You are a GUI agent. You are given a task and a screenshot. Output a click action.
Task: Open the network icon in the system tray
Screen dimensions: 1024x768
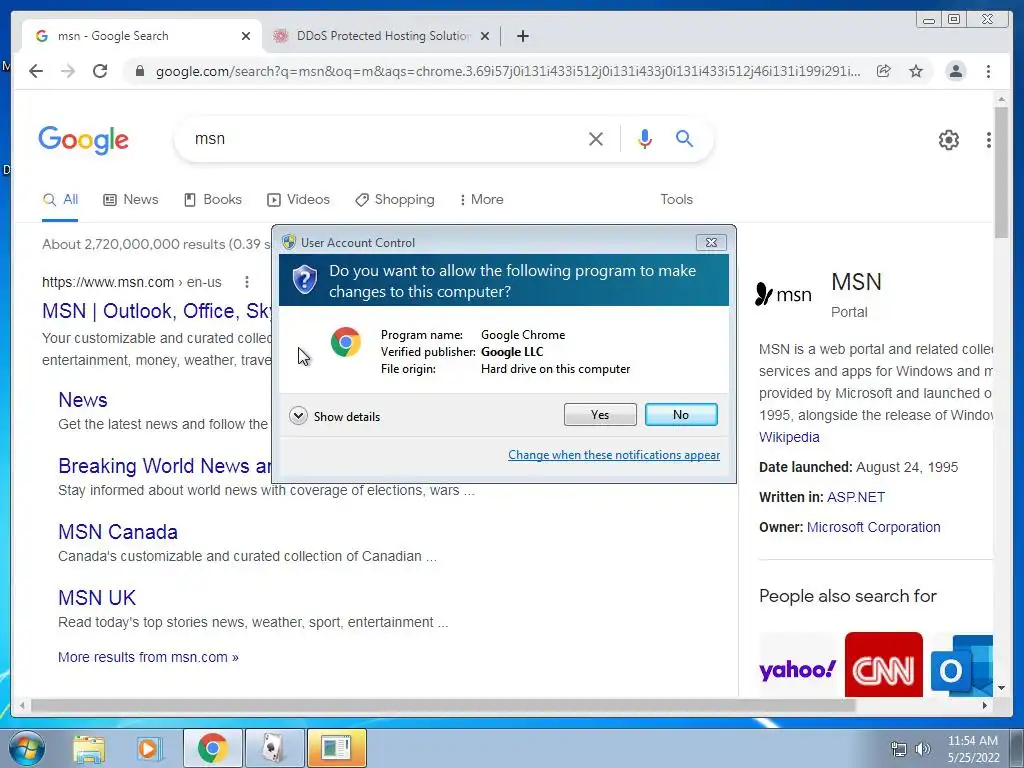point(899,749)
